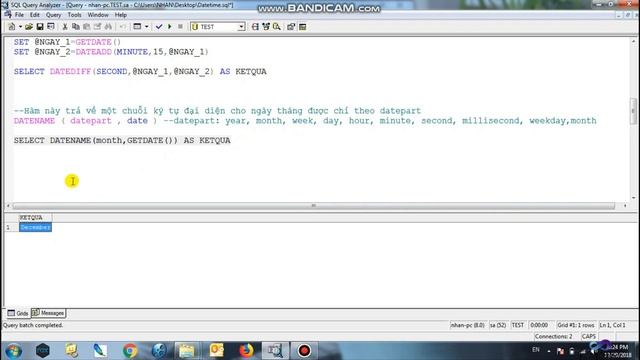Click the nhan-pc (8.0) status entry

tap(467, 325)
